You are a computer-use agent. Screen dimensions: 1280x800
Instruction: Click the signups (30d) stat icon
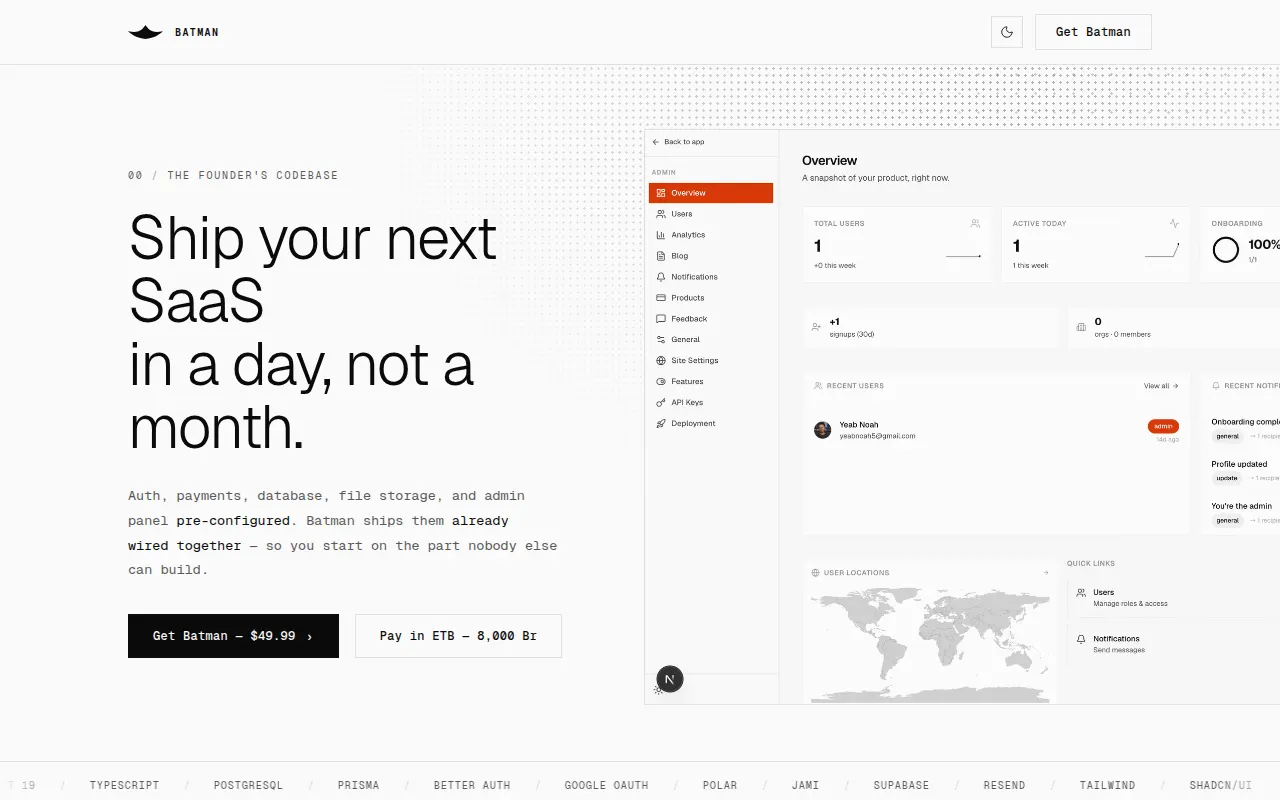[817, 327]
